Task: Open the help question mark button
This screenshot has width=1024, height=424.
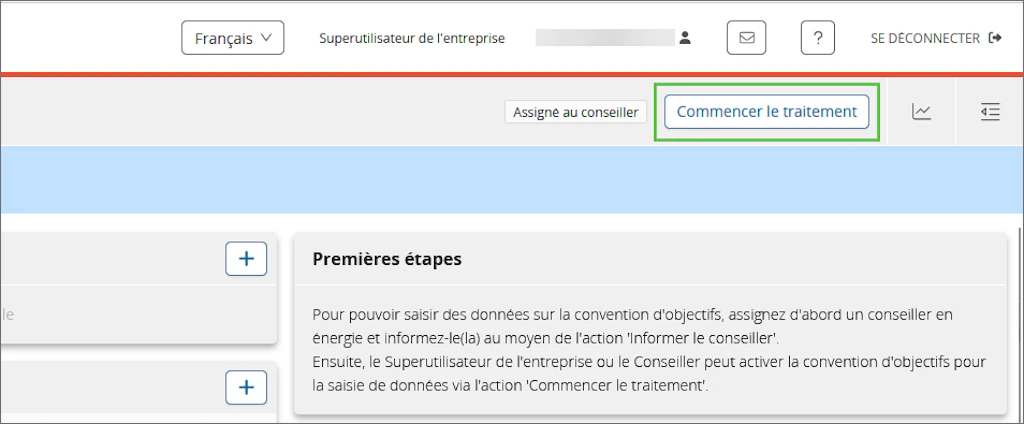Action: point(818,38)
